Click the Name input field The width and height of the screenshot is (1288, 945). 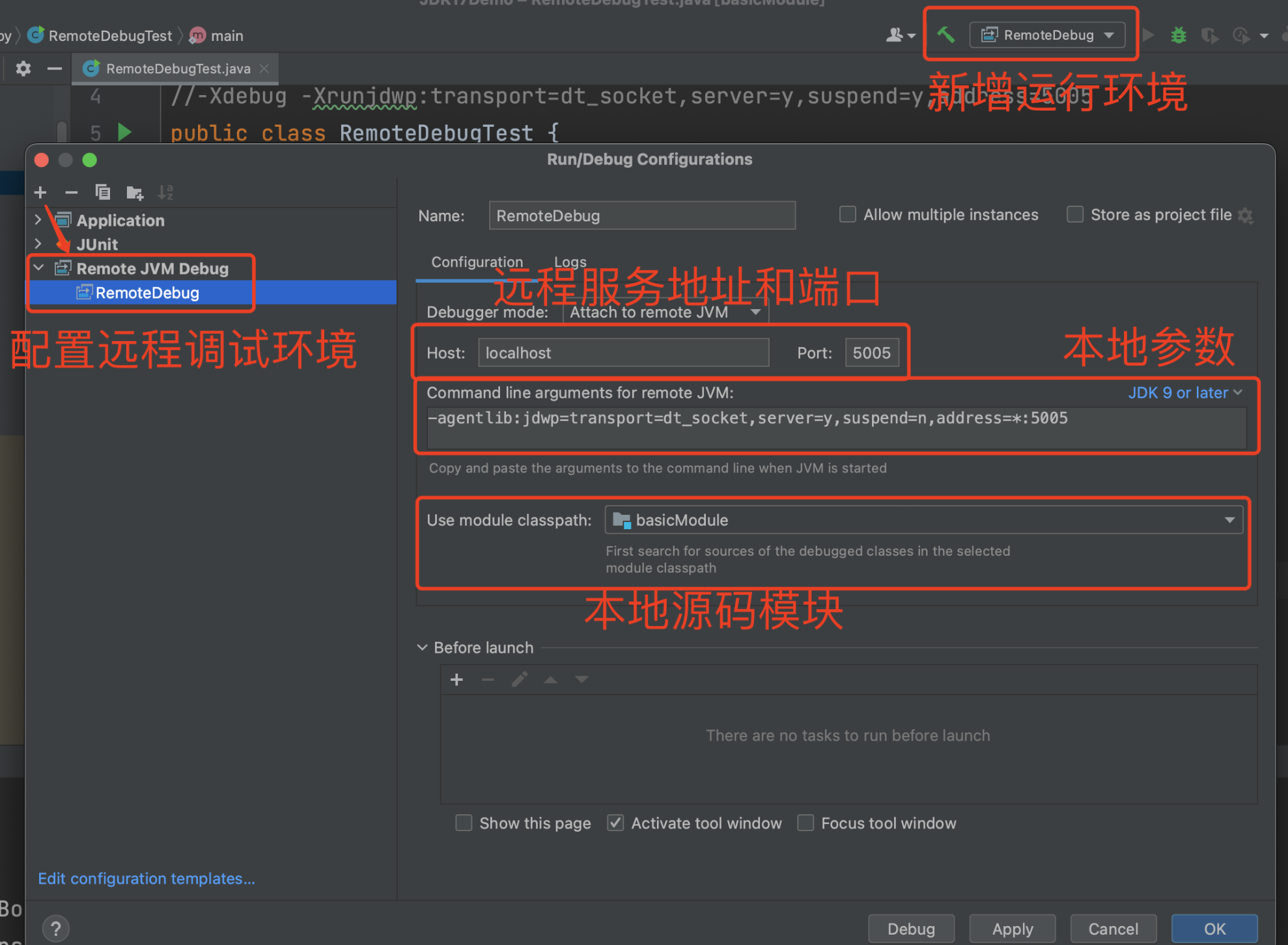(x=642, y=215)
